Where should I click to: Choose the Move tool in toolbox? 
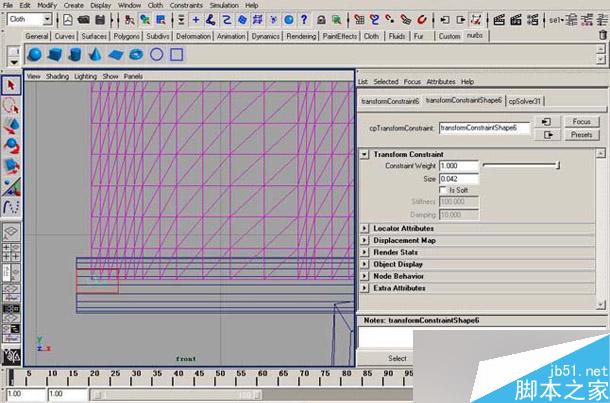click(11, 126)
